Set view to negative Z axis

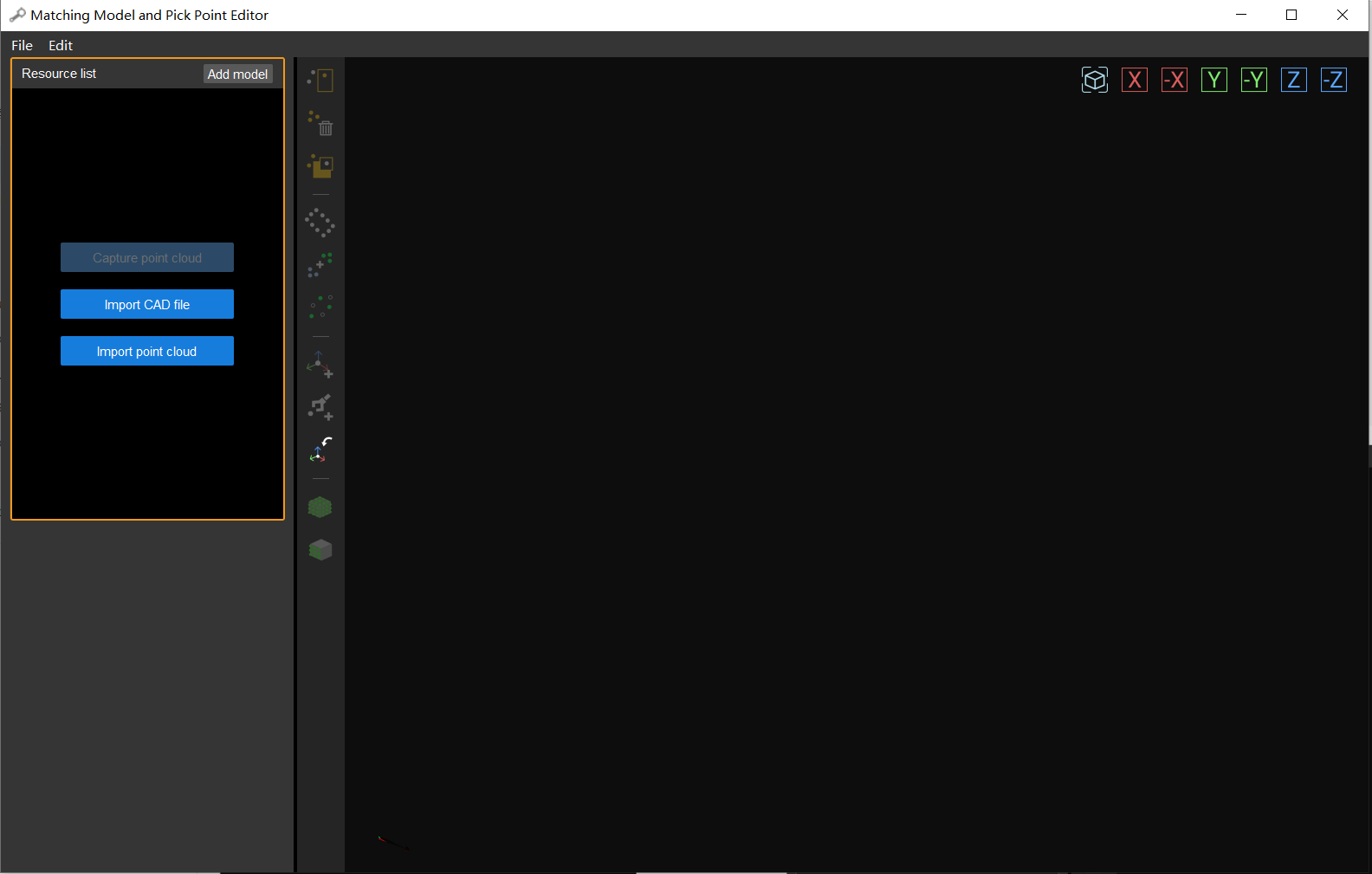click(x=1334, y=80)
